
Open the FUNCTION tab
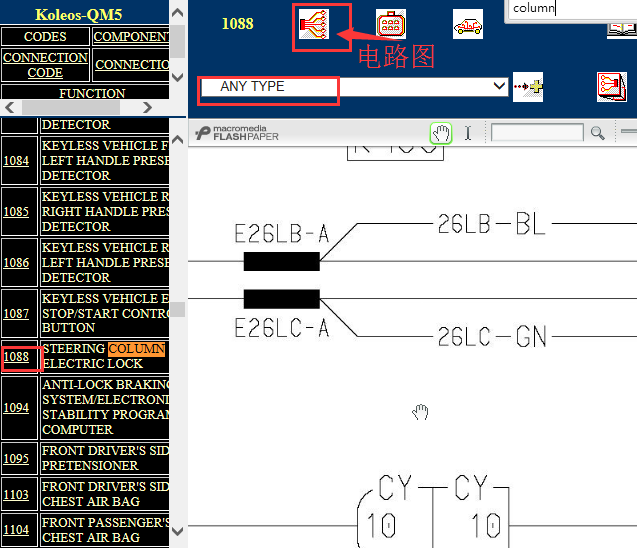(92, 93)
